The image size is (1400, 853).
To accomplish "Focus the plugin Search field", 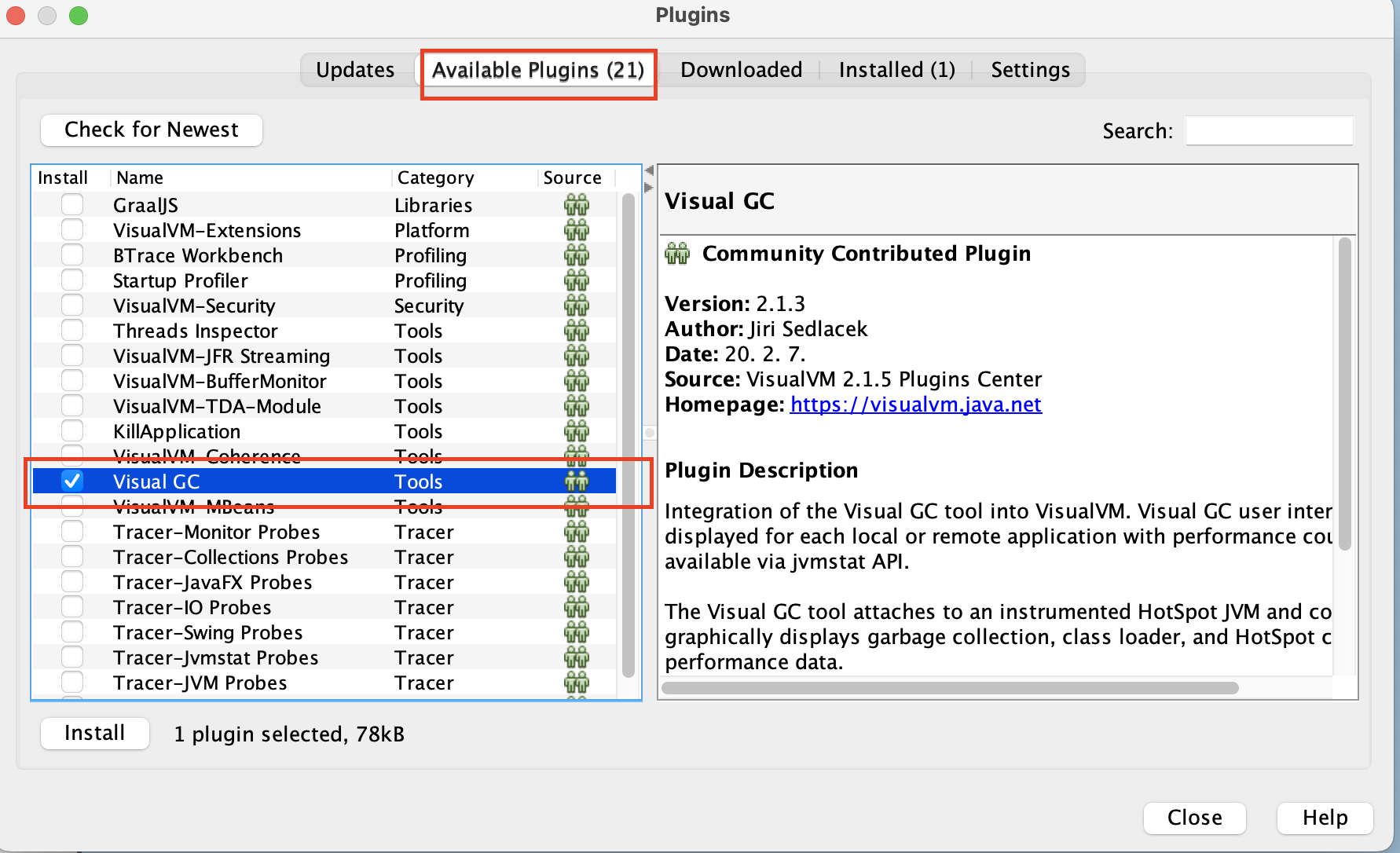I will pyautogui.click(x=1269, y=130).
